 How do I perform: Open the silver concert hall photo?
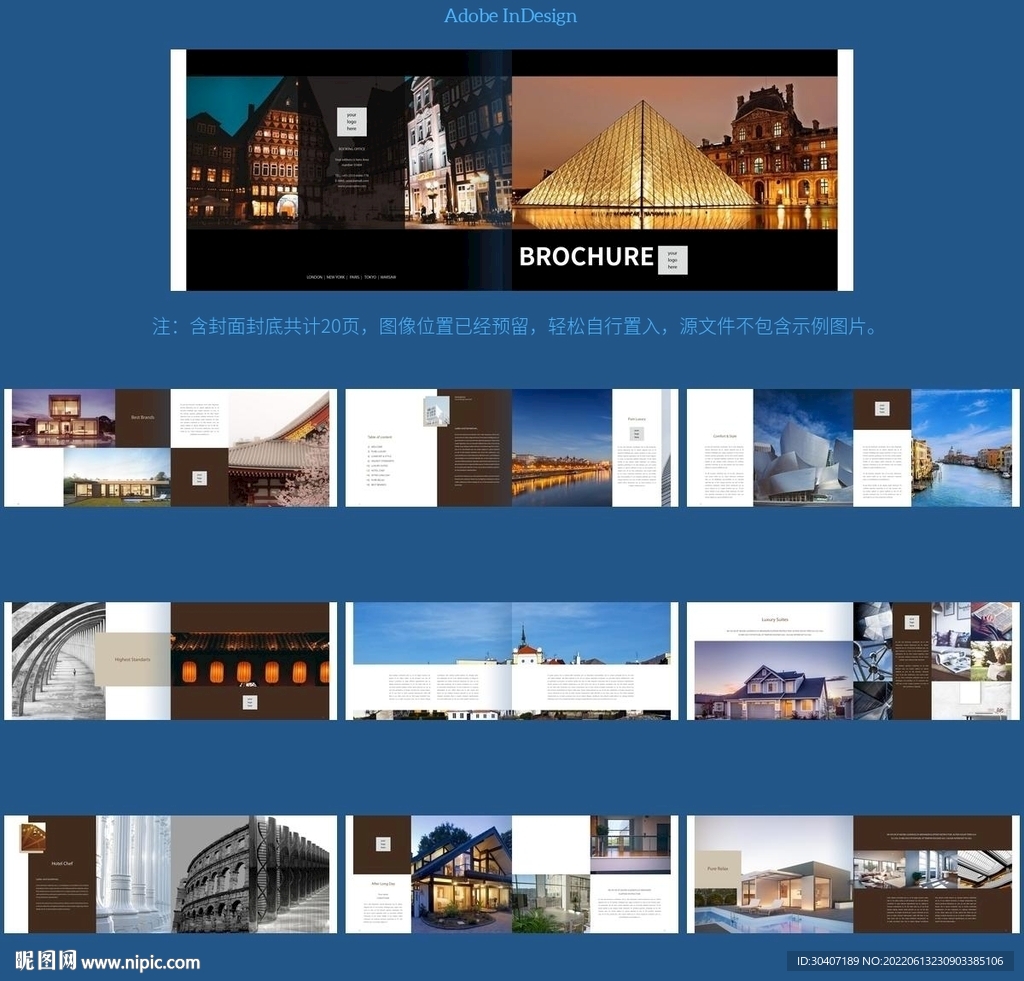tap(803, 448)
